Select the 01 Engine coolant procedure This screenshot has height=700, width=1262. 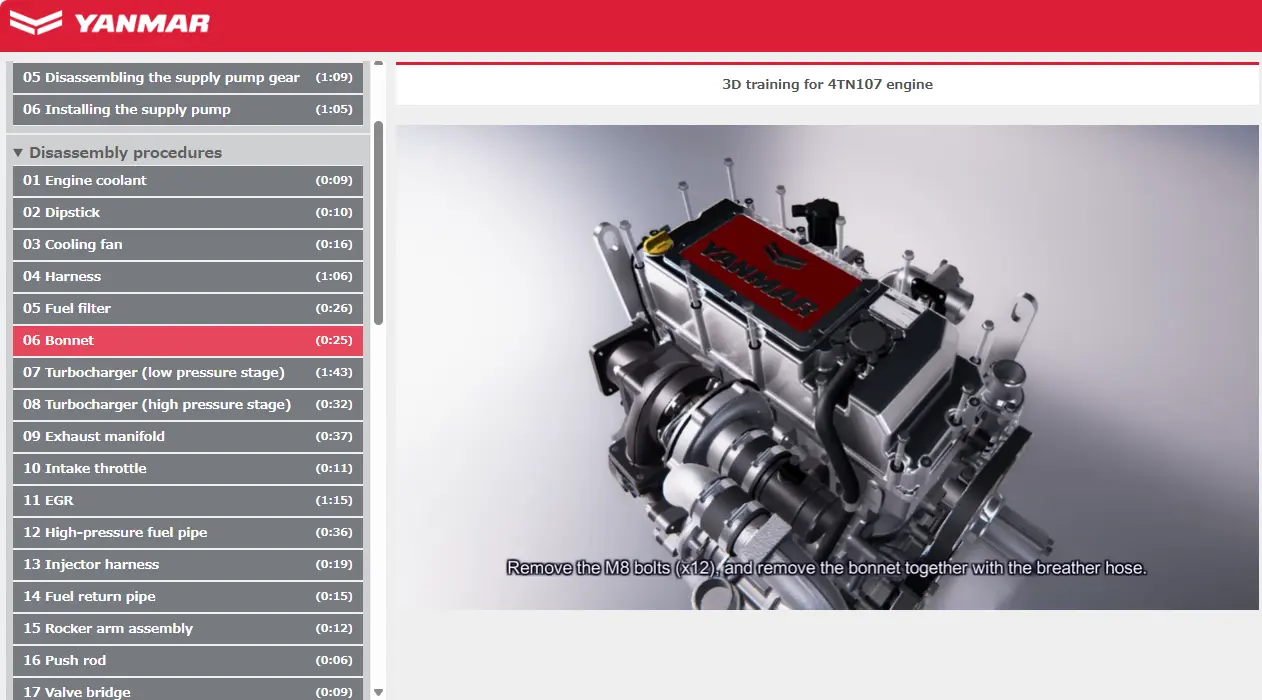coord(186,180)
